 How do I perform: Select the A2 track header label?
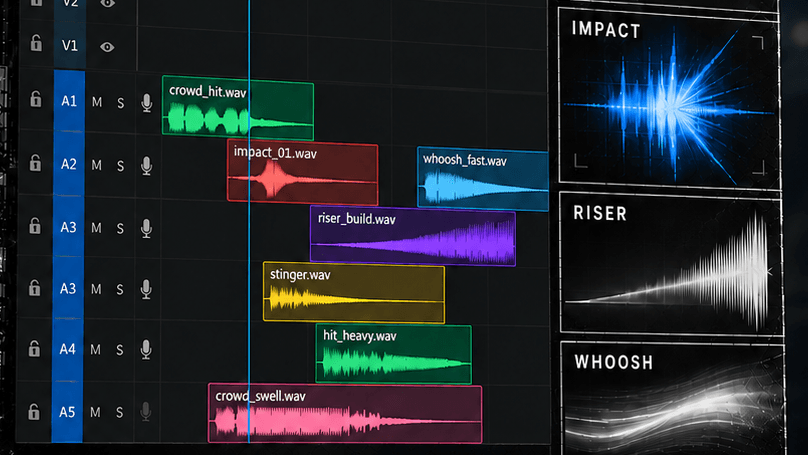[x=69, y=164]
